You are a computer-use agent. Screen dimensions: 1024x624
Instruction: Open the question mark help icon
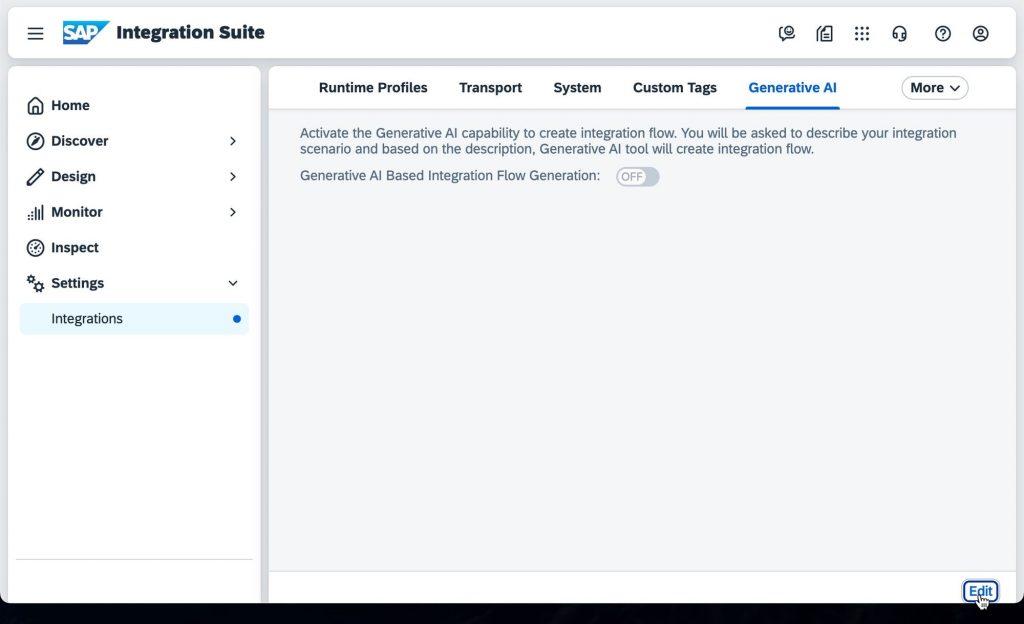click(x=942, y=33)
